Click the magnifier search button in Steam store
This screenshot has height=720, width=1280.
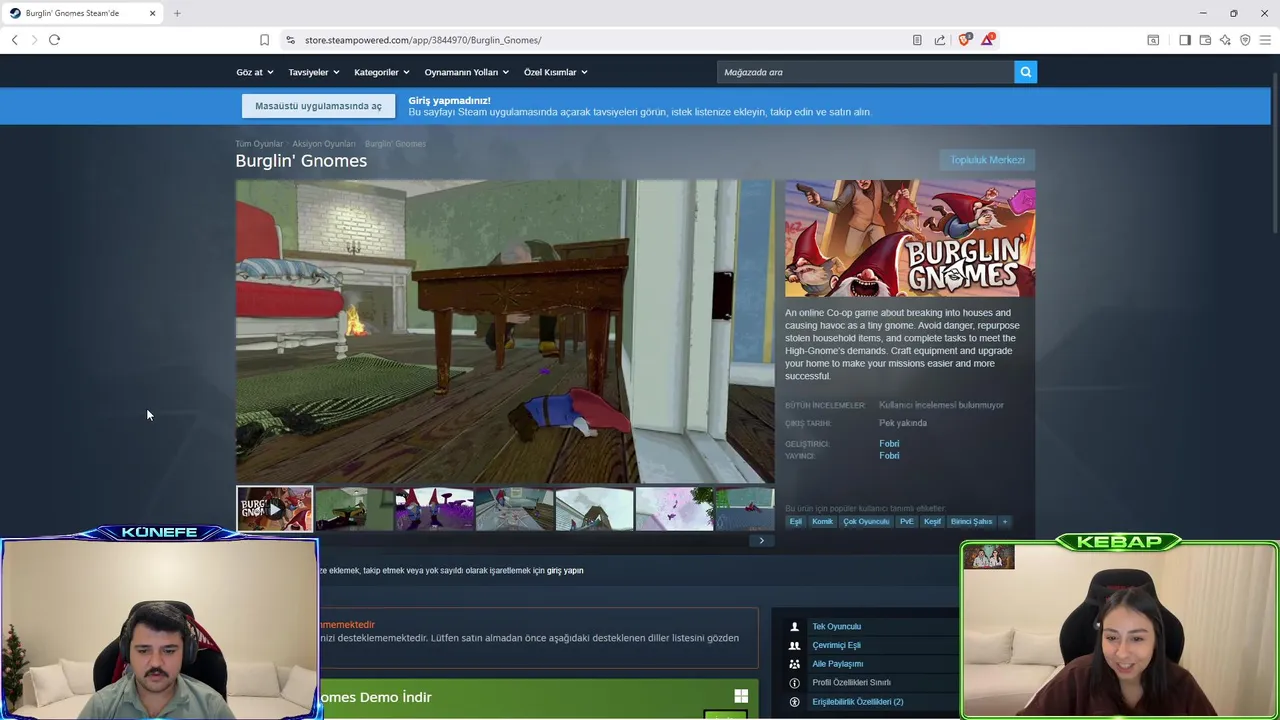(1025, 72)
